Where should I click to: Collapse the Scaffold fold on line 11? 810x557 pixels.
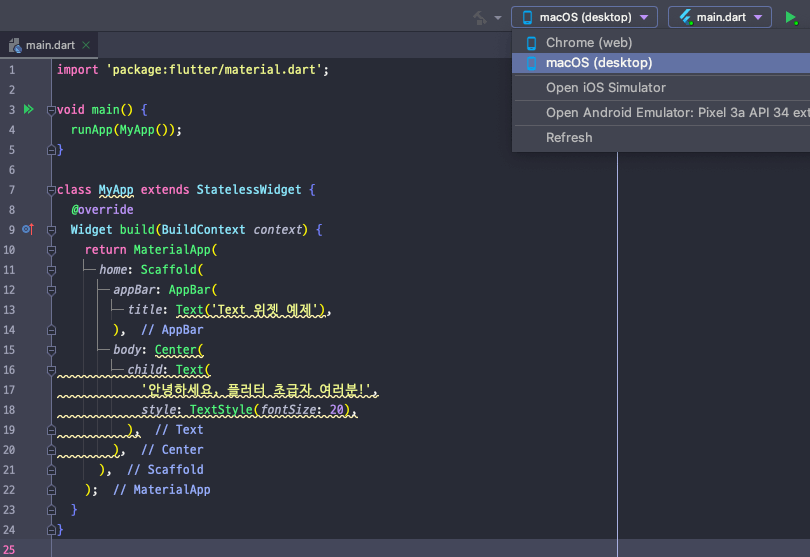(x=51, y=270)
